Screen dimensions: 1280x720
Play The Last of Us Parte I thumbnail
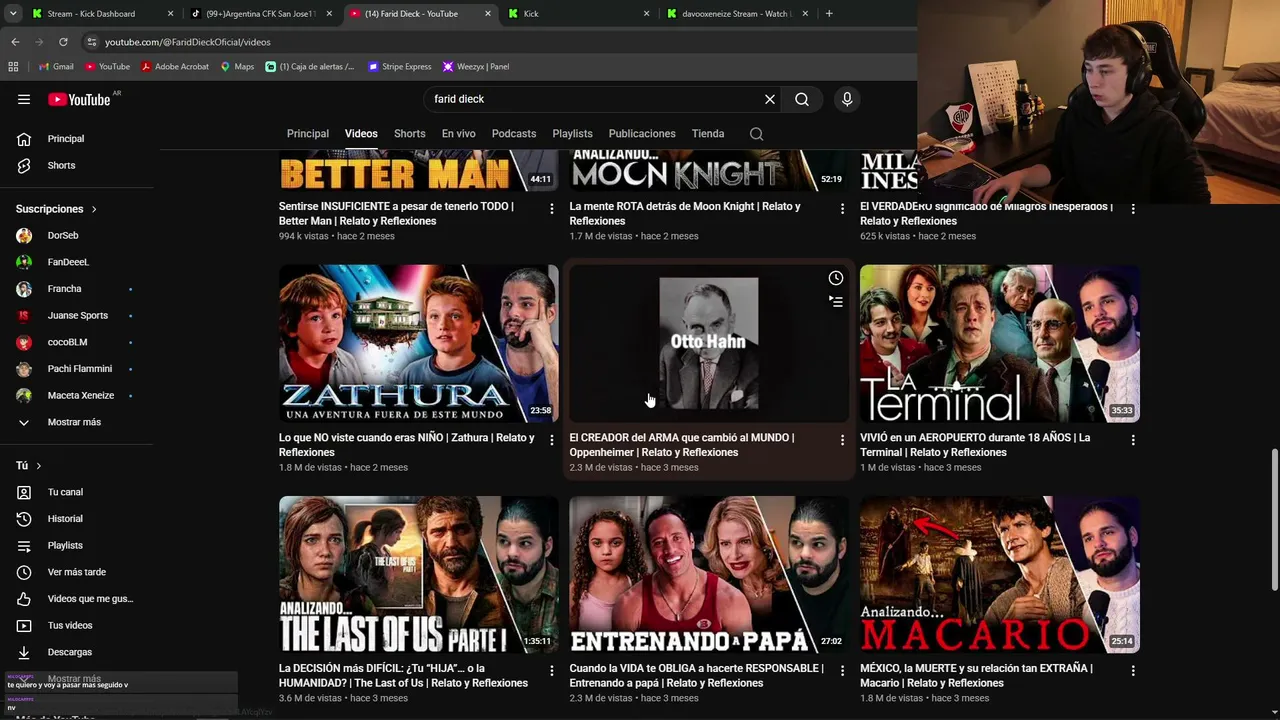[x=419, y=574]
